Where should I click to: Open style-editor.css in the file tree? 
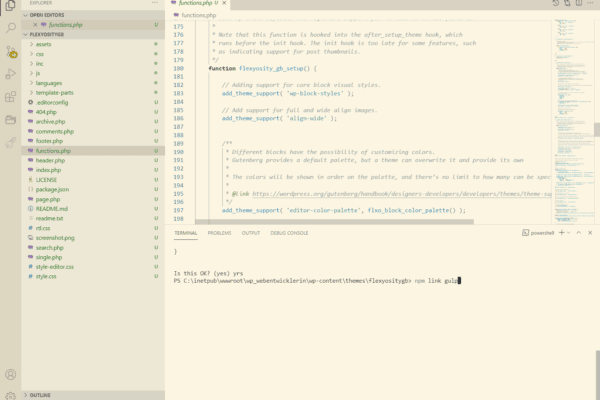click(x=93, y=267)
